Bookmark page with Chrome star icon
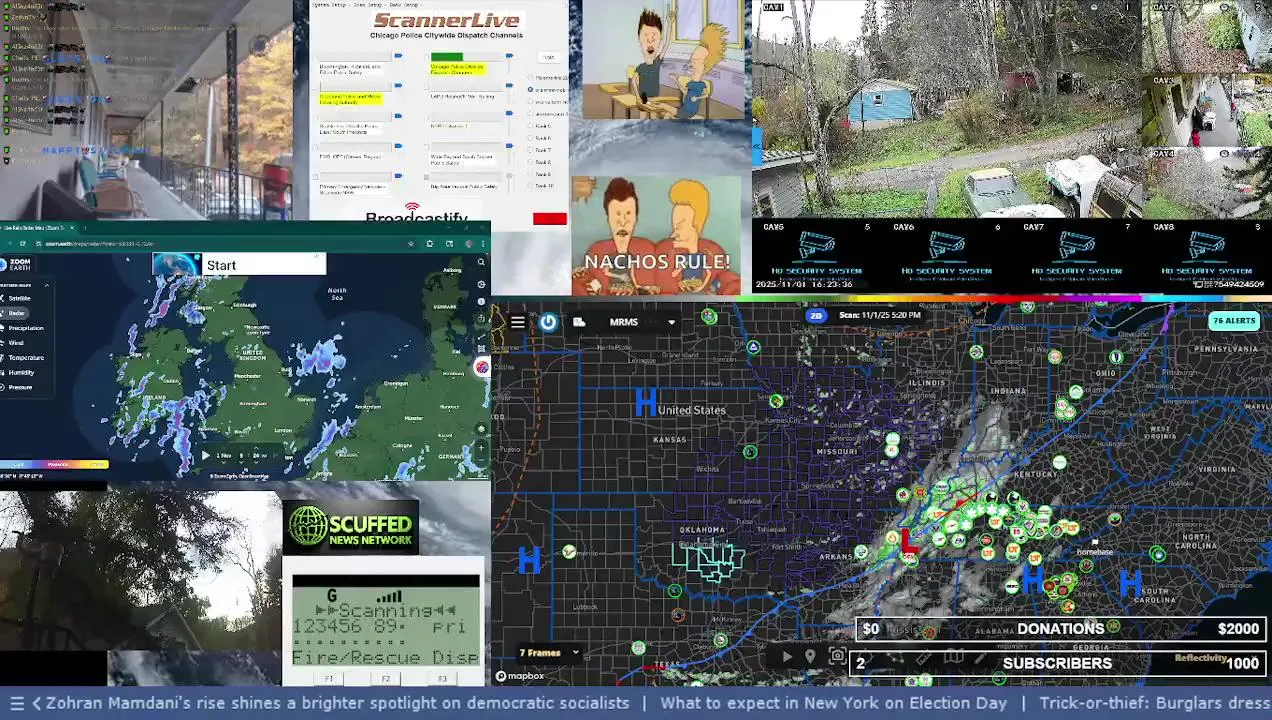 (411, 243)
